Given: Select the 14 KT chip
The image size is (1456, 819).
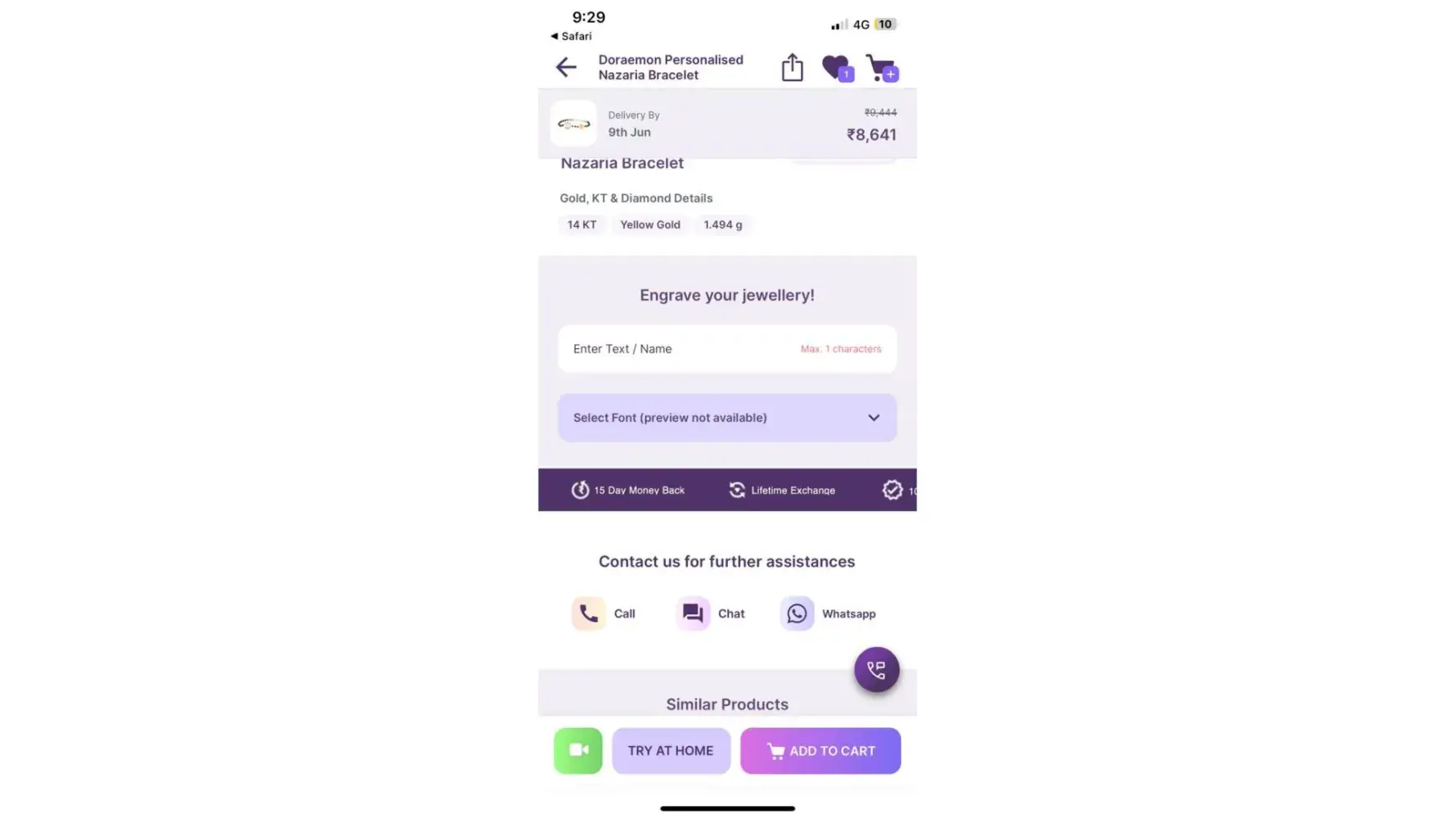Looking at the screenshot, I should click(581, 224).
